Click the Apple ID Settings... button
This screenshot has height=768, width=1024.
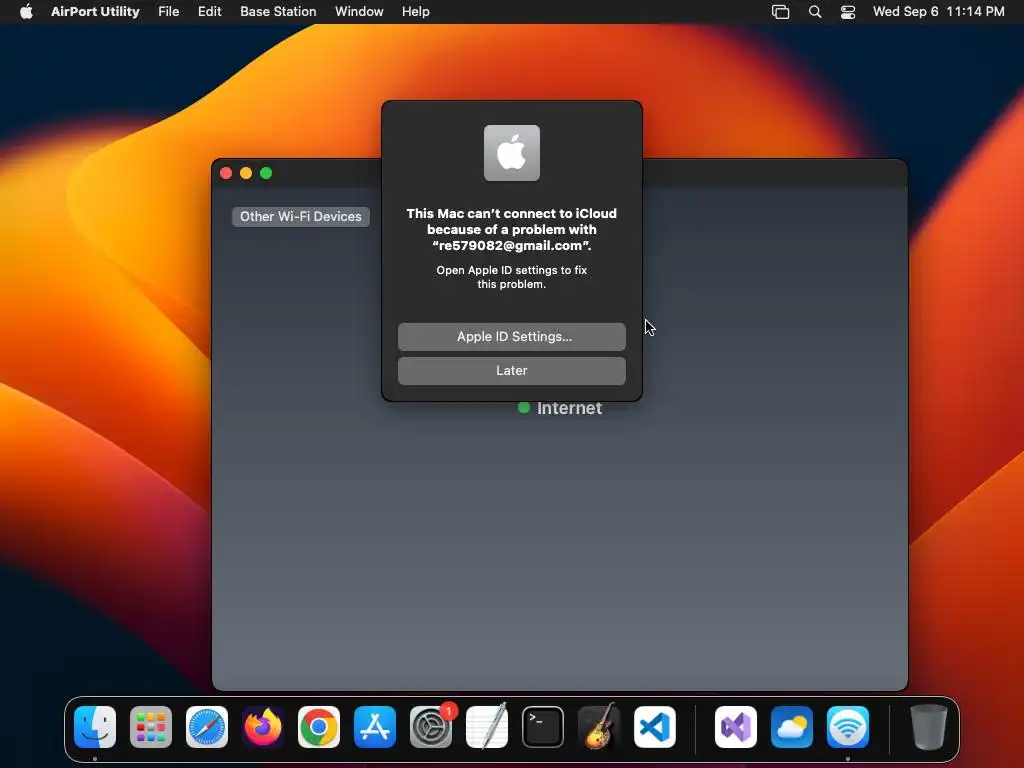(x=512, y=336)
